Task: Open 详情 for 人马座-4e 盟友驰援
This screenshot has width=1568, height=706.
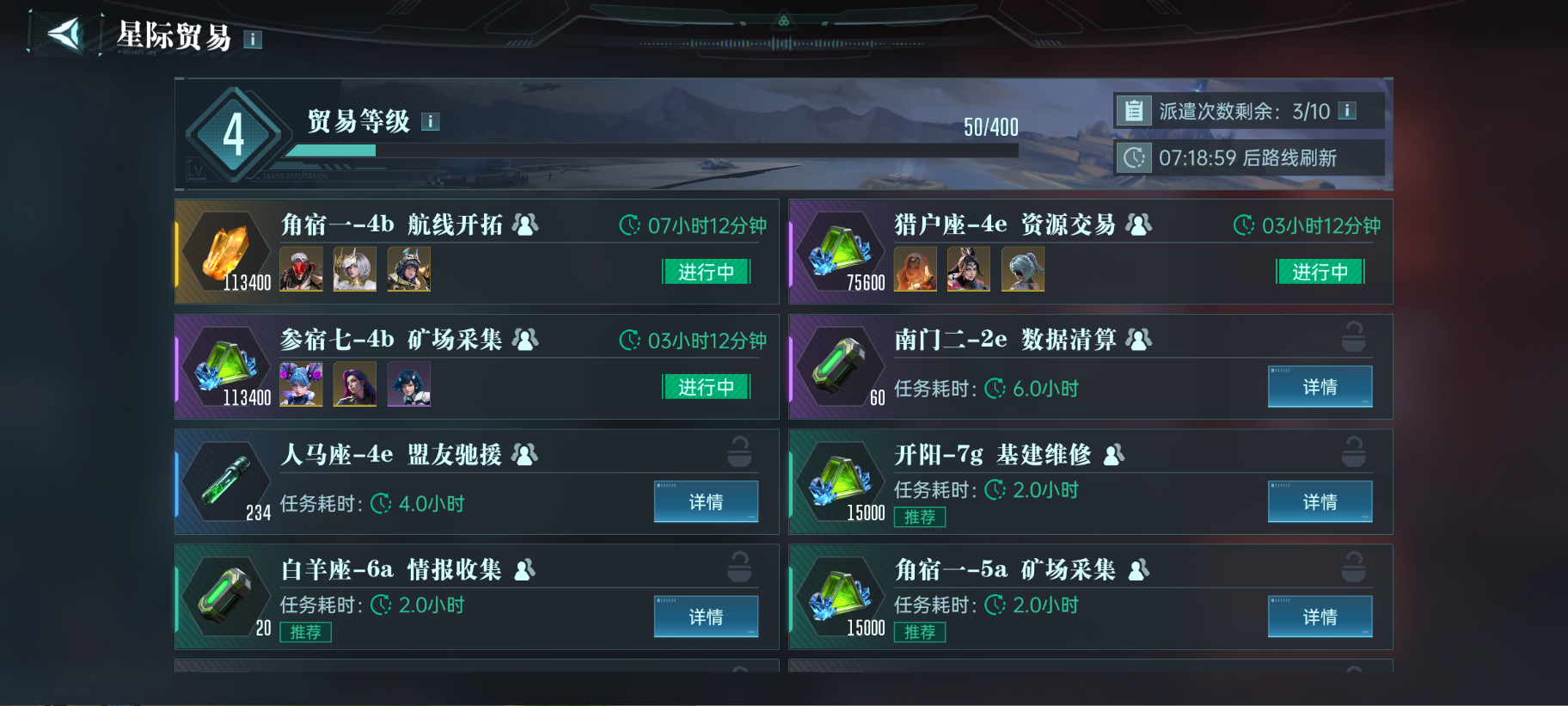Action: 706,502
